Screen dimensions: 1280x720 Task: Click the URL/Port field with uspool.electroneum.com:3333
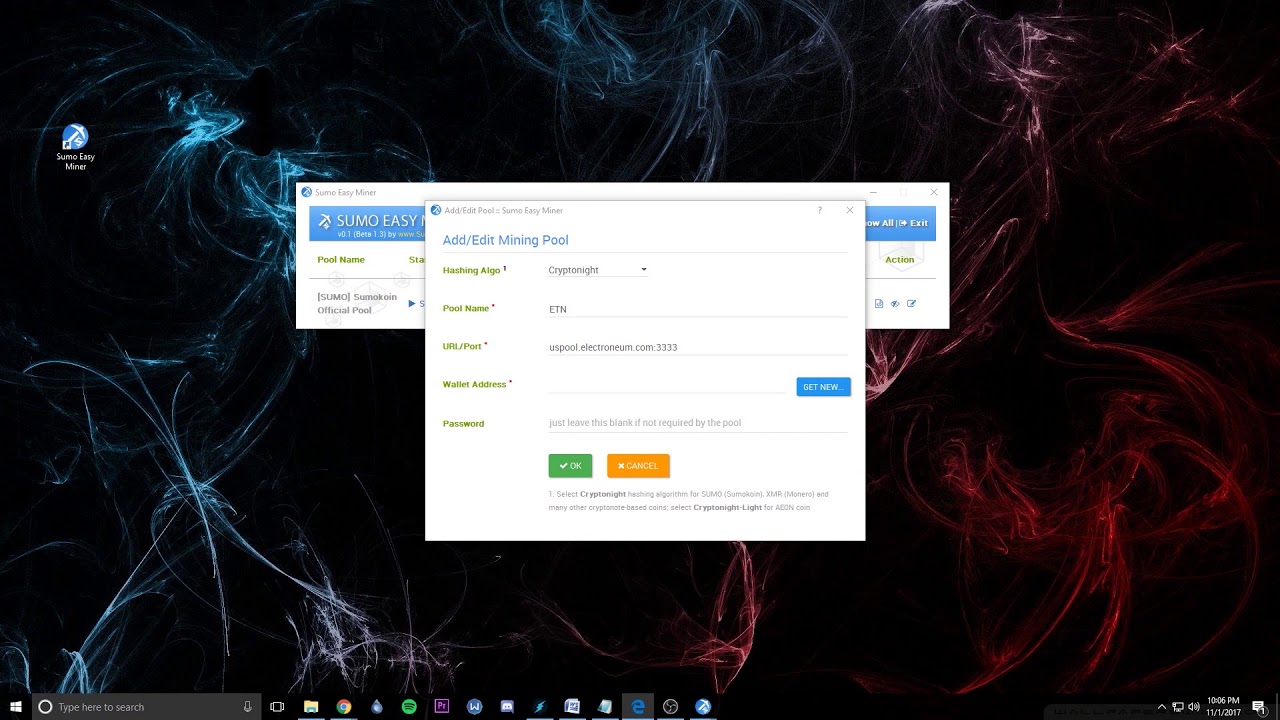click(x=697, y=347)
